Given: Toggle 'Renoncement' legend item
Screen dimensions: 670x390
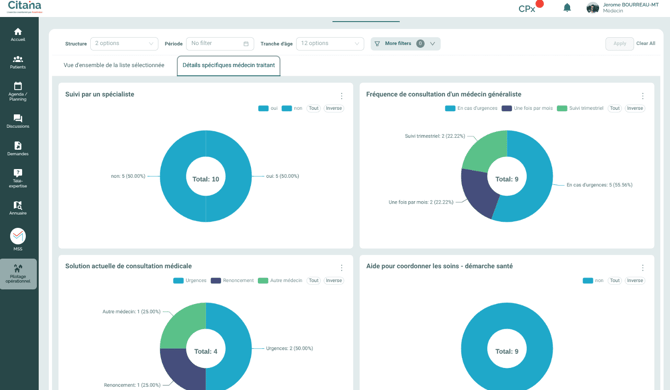Looking at the screenshot, I should click(232, 281).
